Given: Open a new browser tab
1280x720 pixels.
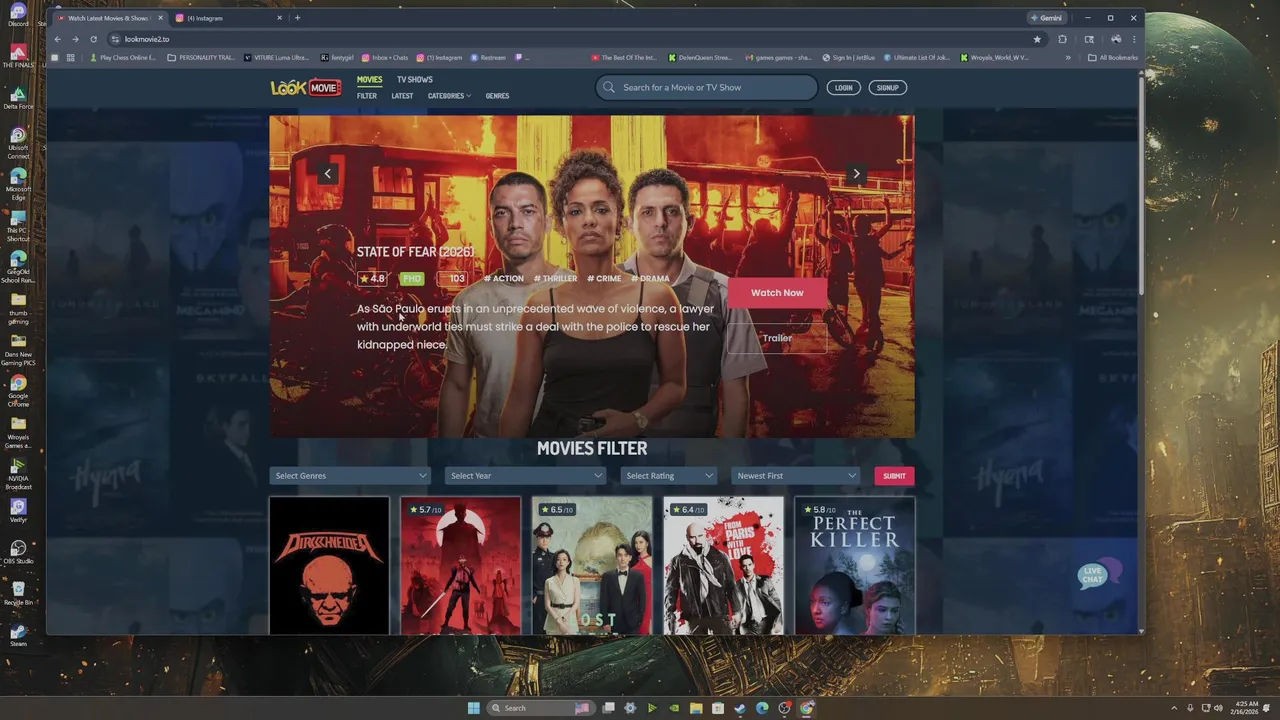Looking at the screenshot, I should pyautogui.click(x=297, y=17).
